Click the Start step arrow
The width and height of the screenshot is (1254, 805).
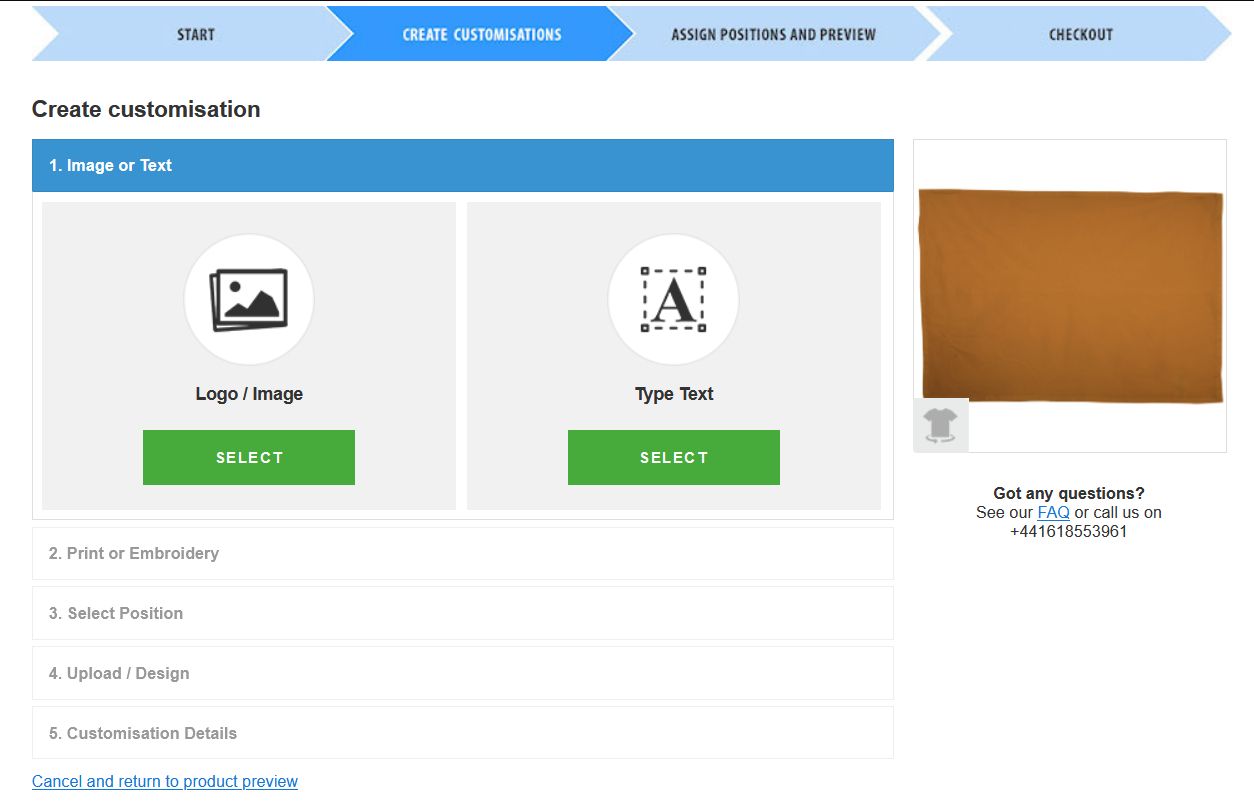coord(195,33)
